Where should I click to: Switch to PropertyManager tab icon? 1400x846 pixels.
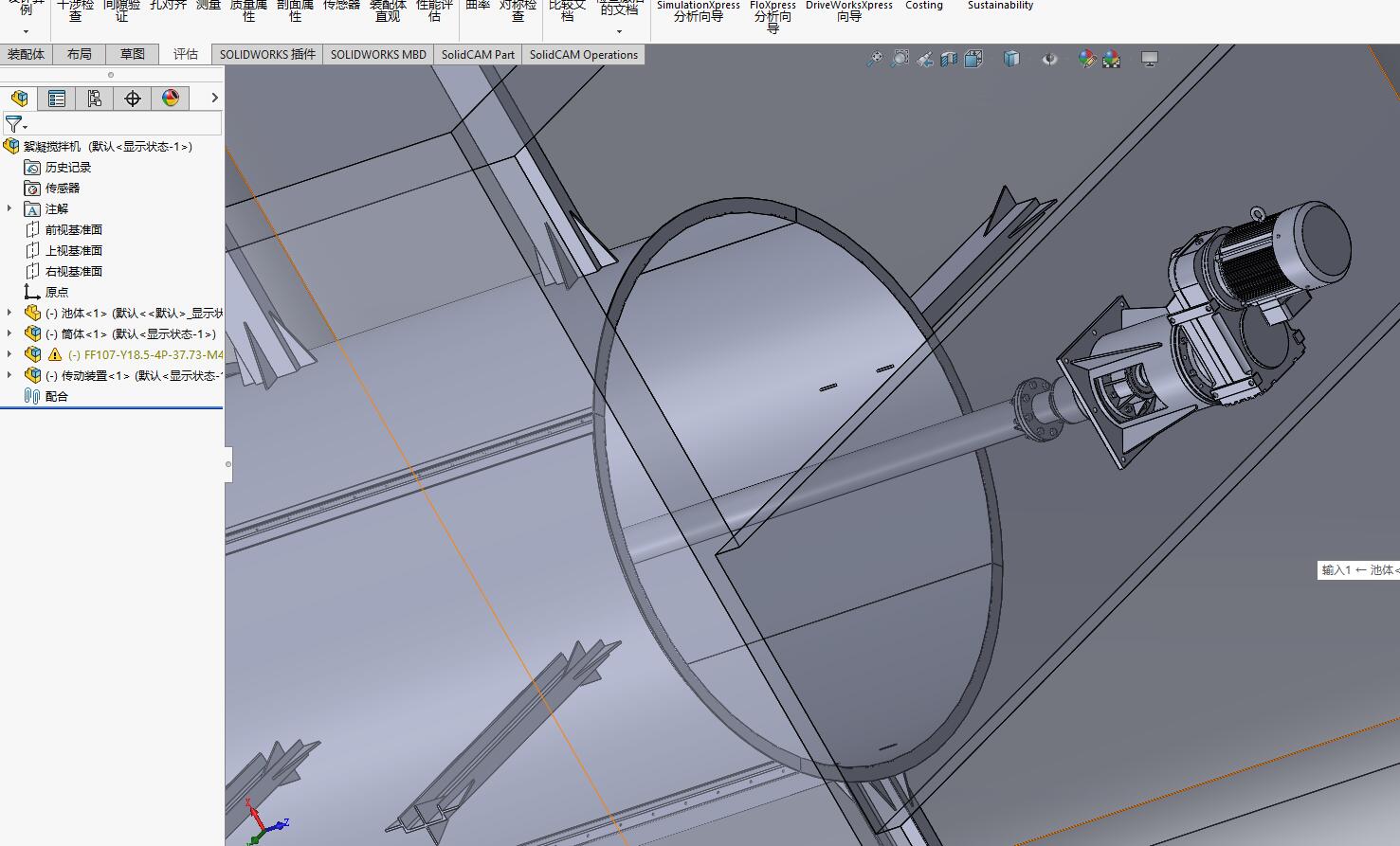point(57,99)
